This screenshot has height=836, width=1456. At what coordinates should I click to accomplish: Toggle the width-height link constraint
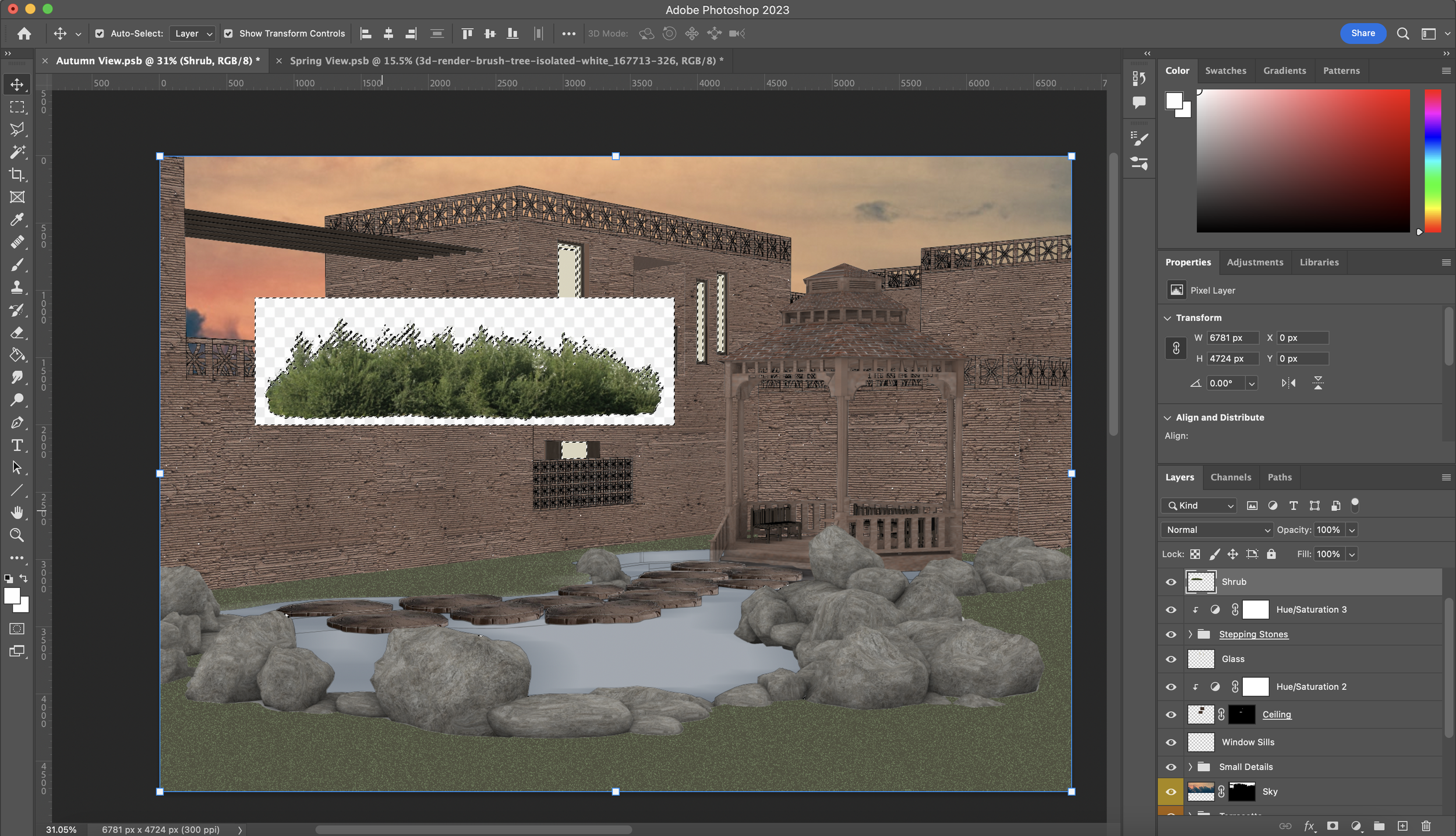[x=1176, y=348]
